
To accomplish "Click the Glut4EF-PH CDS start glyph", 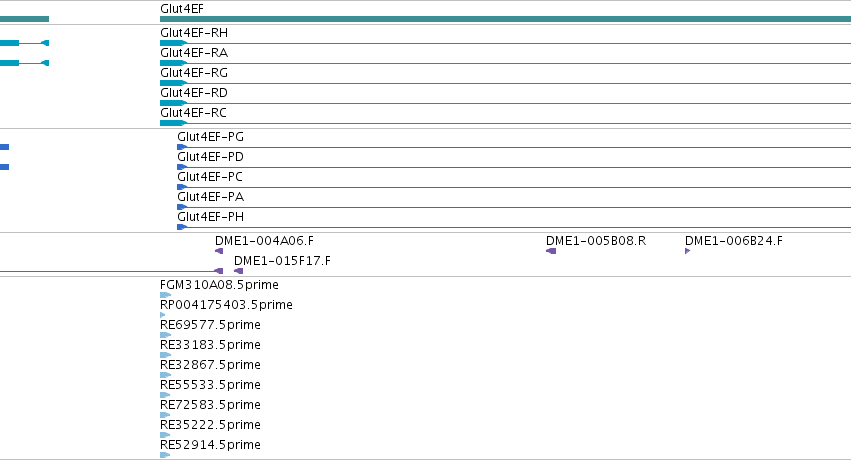I will [x=182, y=227].
